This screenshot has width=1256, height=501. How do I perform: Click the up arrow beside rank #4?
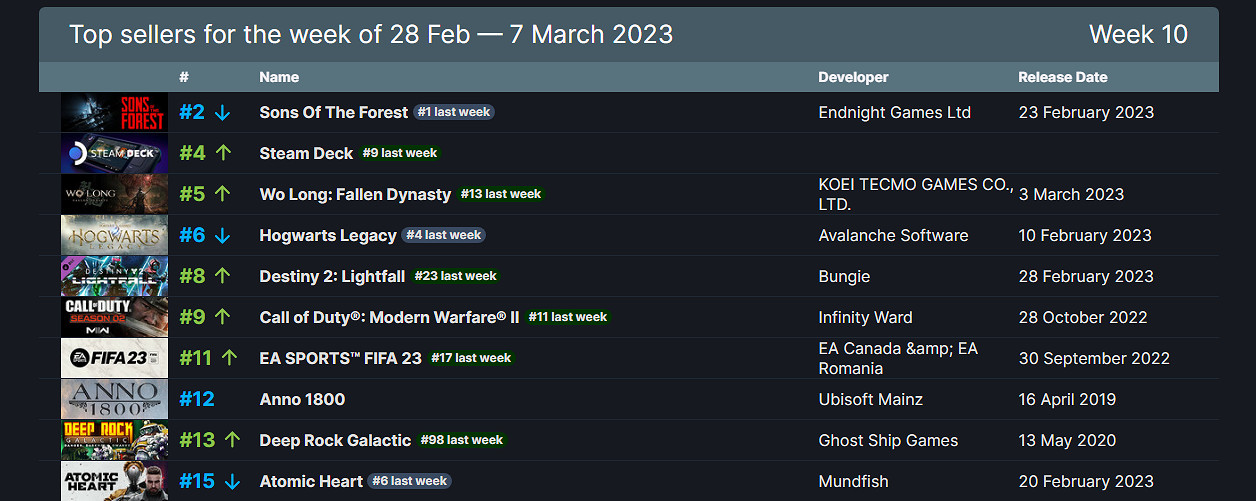pos(222,153)
